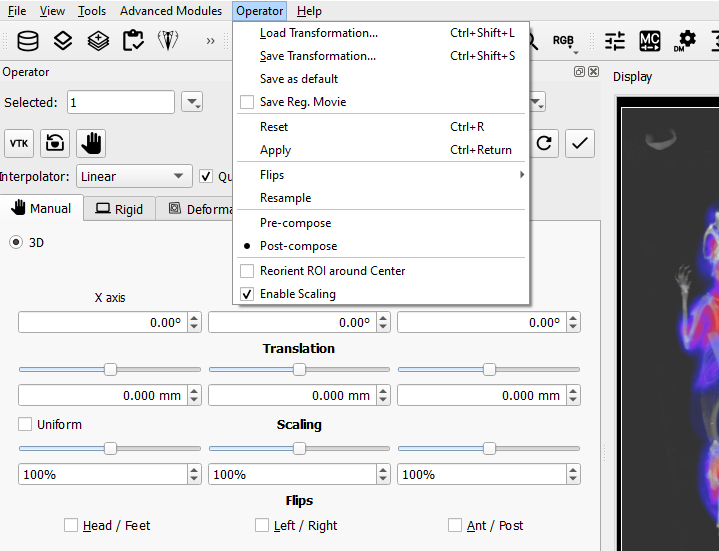Click the checkmark apply button
719x551 pixels.
pos(580,143)
